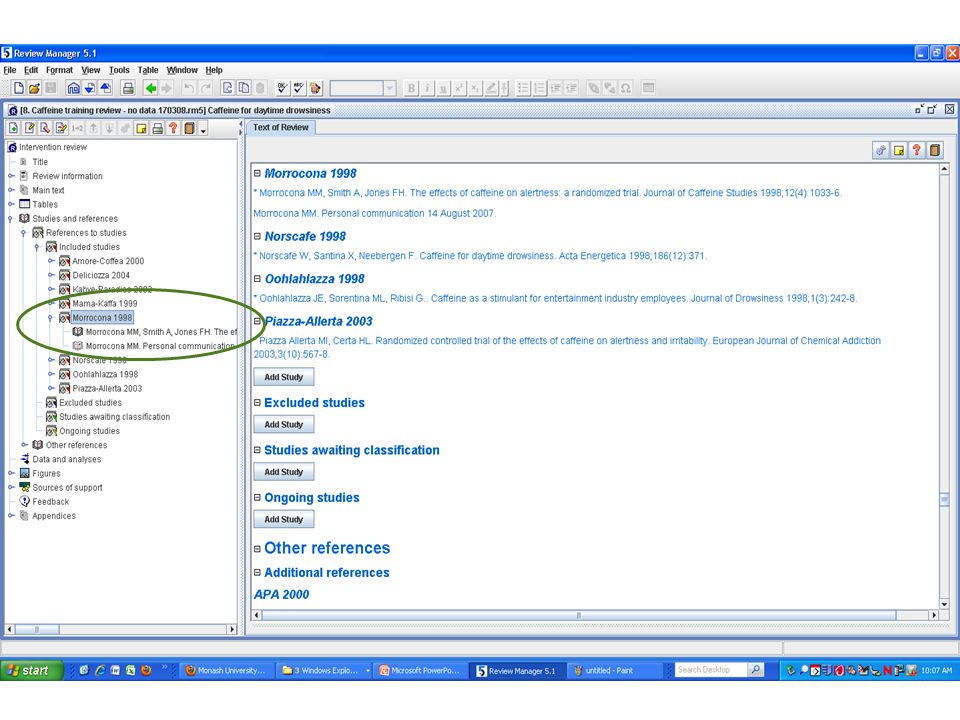
Task: Expand the Review information tree node
Action: pyautogui.click(x=11, y=176)
